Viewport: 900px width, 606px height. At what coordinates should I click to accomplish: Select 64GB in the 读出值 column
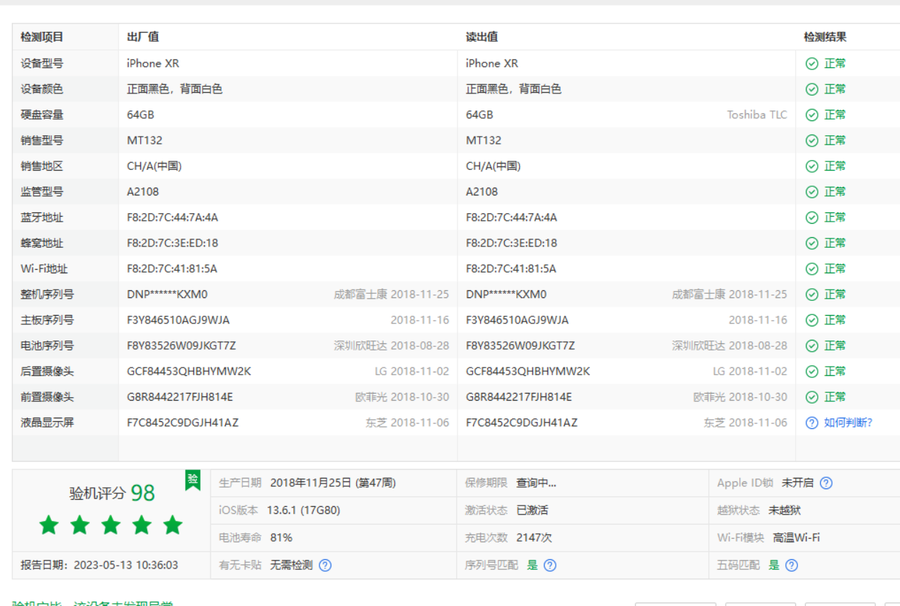[x=479, y=115]
